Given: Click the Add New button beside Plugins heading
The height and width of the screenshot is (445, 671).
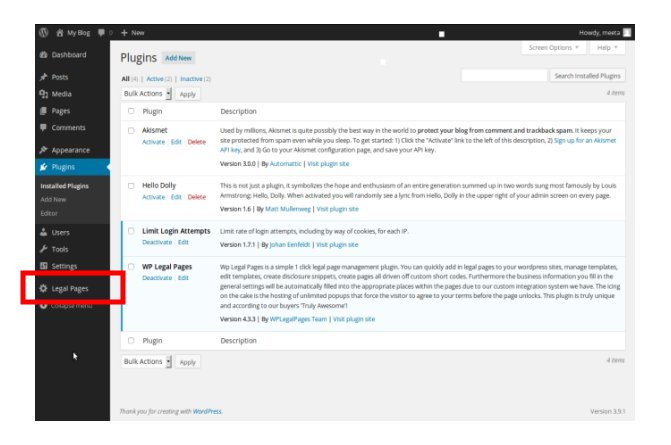Looking at the screenshot, I should pos(178,58).
